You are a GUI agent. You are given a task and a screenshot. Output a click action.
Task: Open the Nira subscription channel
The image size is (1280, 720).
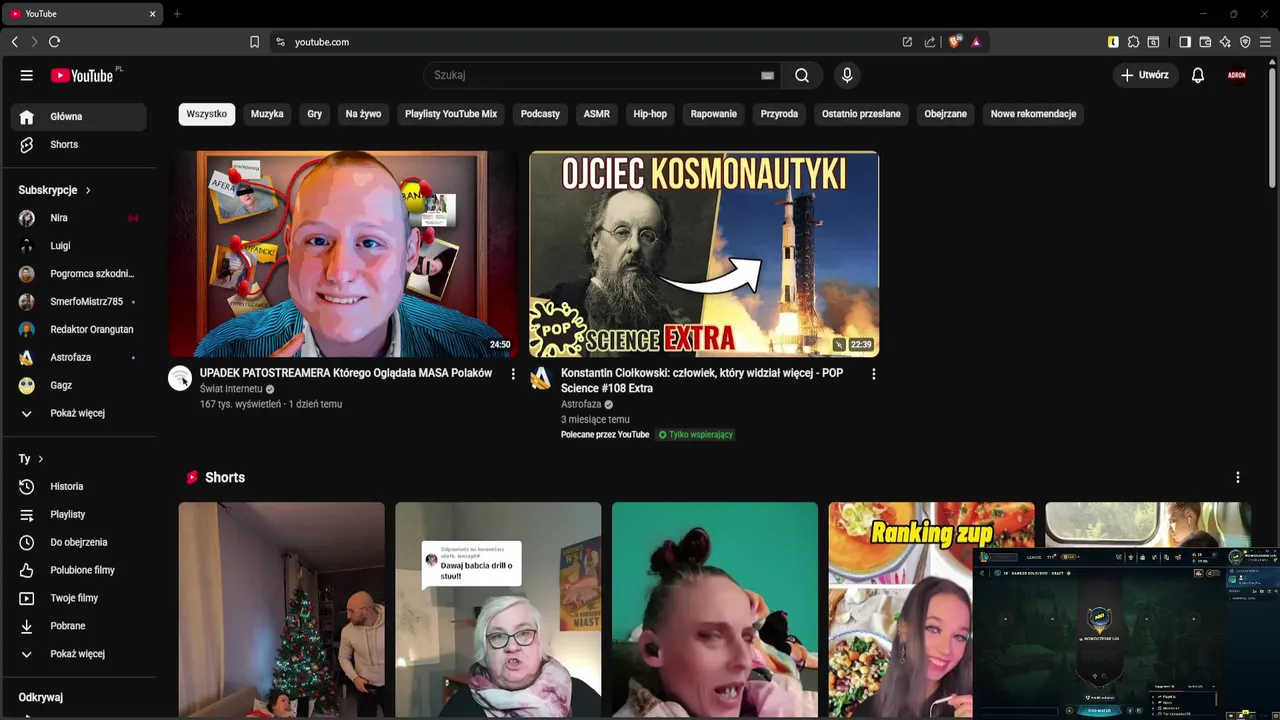[x=79, y=218]
